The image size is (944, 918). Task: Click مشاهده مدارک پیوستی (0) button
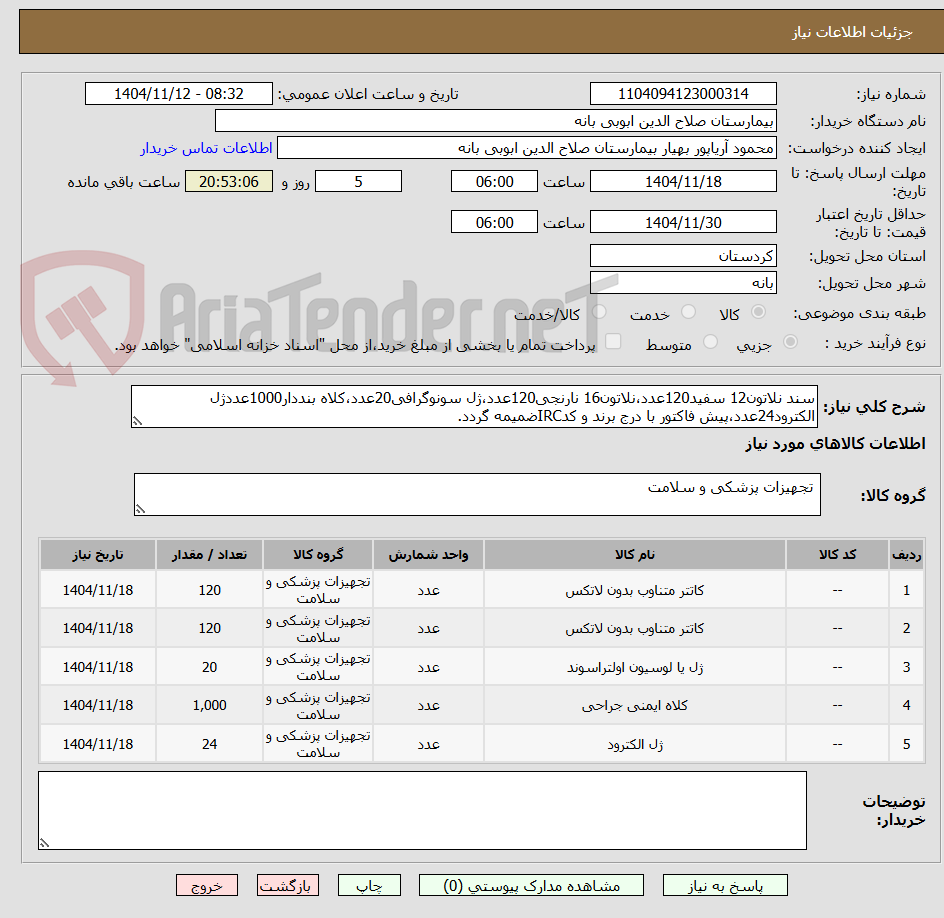click(x=531, y=885)
